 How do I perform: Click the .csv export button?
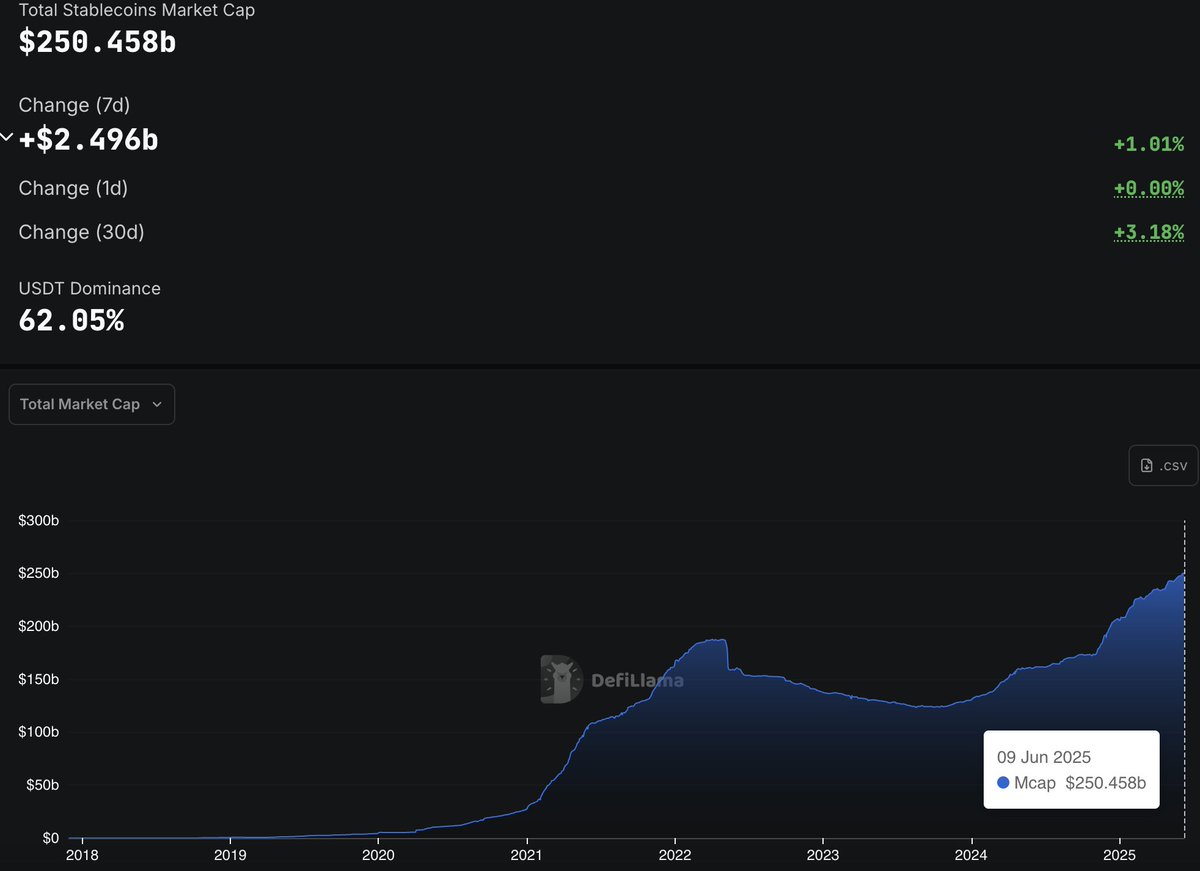tap(1162, 464)
